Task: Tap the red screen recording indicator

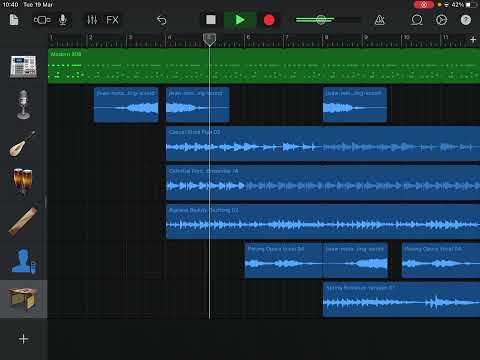Action: [424, 5]
